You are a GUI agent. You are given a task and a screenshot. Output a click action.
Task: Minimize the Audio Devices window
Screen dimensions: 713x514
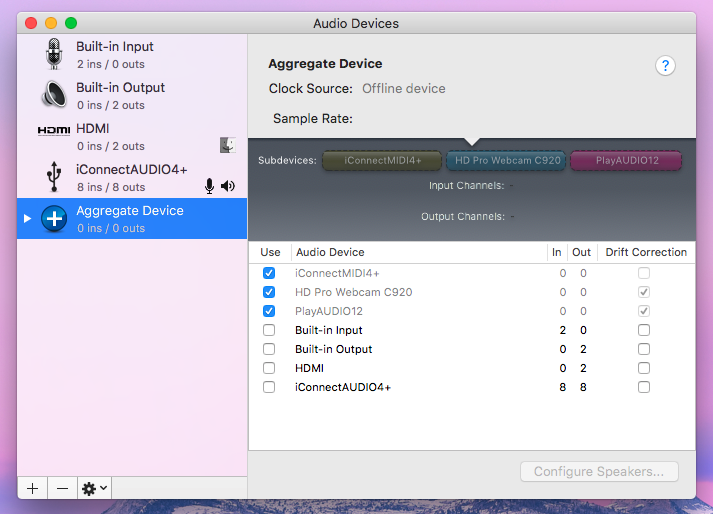coord(51,23)
